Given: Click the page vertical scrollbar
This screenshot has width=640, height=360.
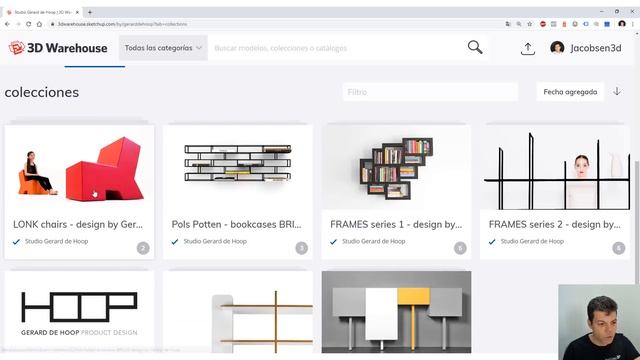Looking at the screenshot, I should pyautogui.click(x=637, y=222).
